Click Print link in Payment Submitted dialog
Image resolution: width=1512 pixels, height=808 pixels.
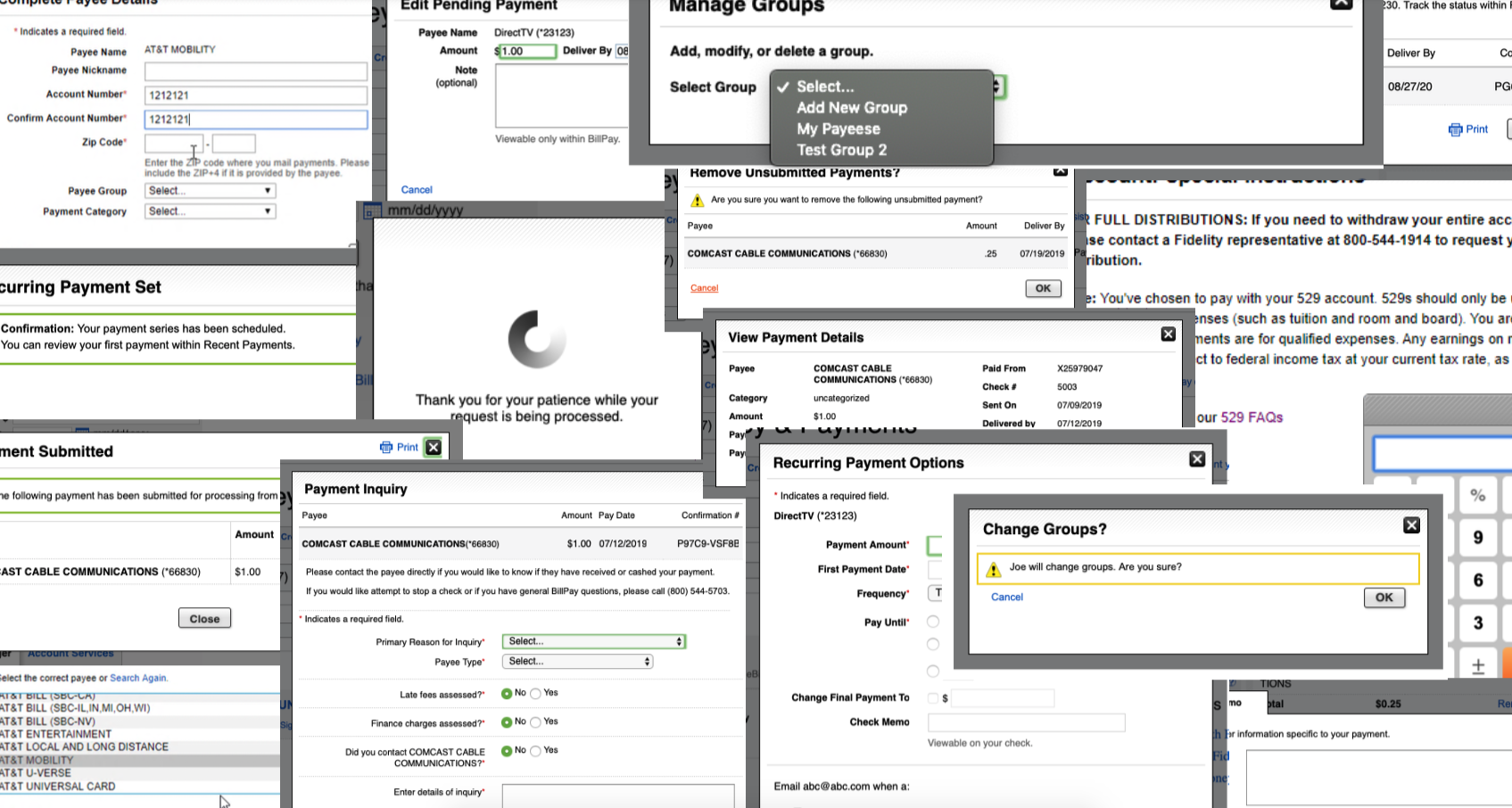(x=407, y=448)
